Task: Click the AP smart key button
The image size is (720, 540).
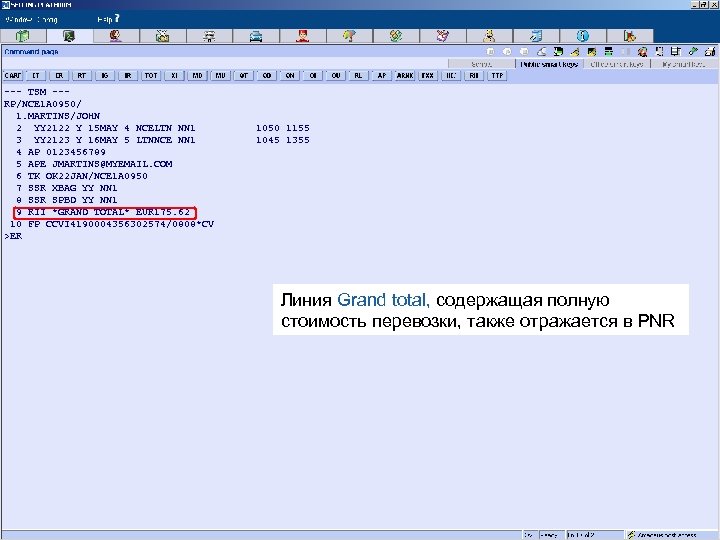Action: tap(382, 76)
